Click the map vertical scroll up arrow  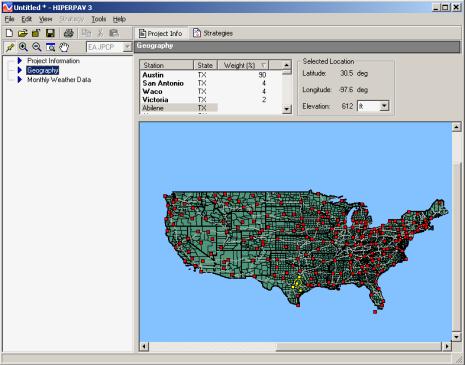click(x=456, y=127)
